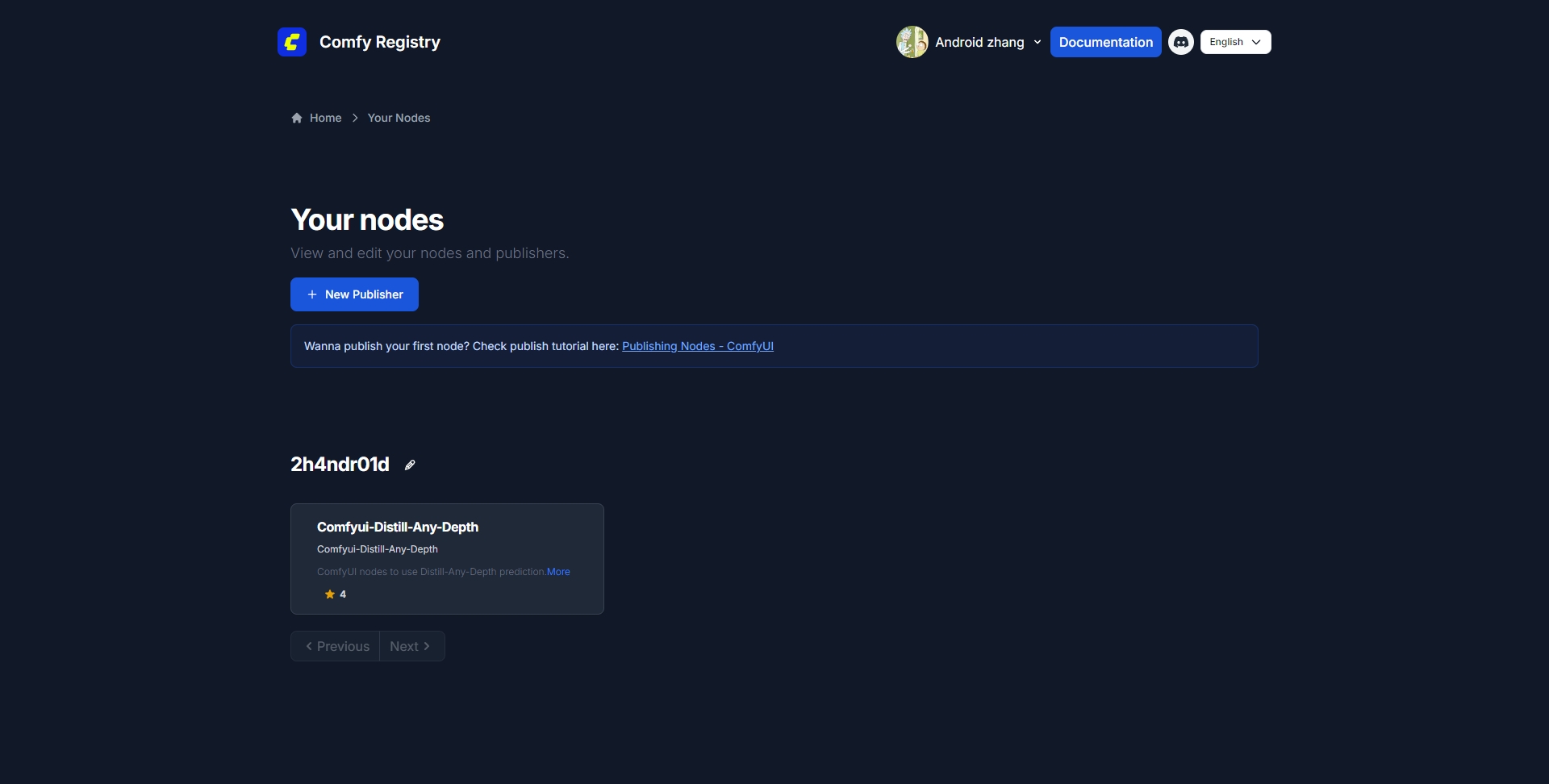Open the English language dropdown
The width and height of the screenshot is (1549, 784).
(x=1235, y=42)
